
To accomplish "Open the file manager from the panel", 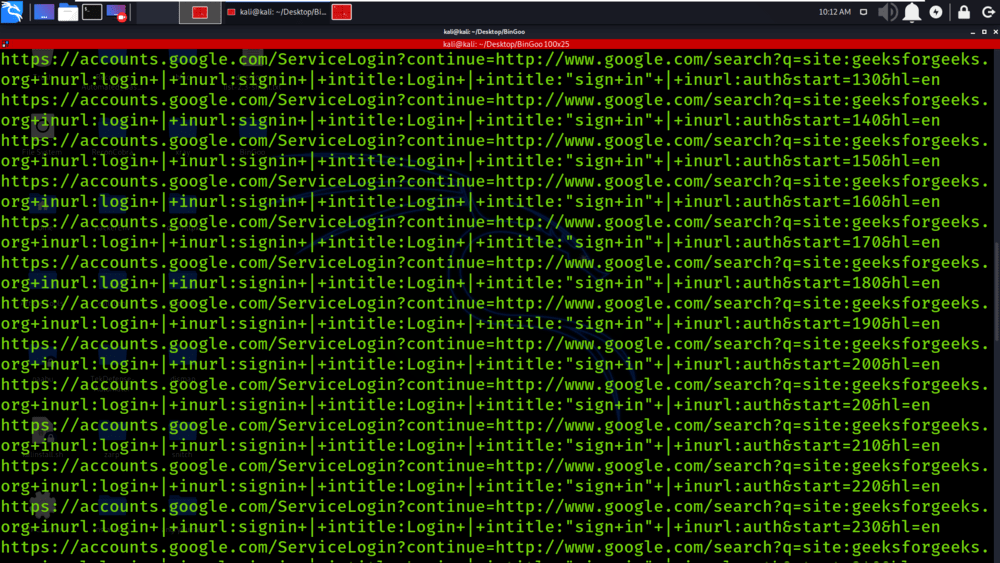I will pyautogui.click(x=68, y=12).
